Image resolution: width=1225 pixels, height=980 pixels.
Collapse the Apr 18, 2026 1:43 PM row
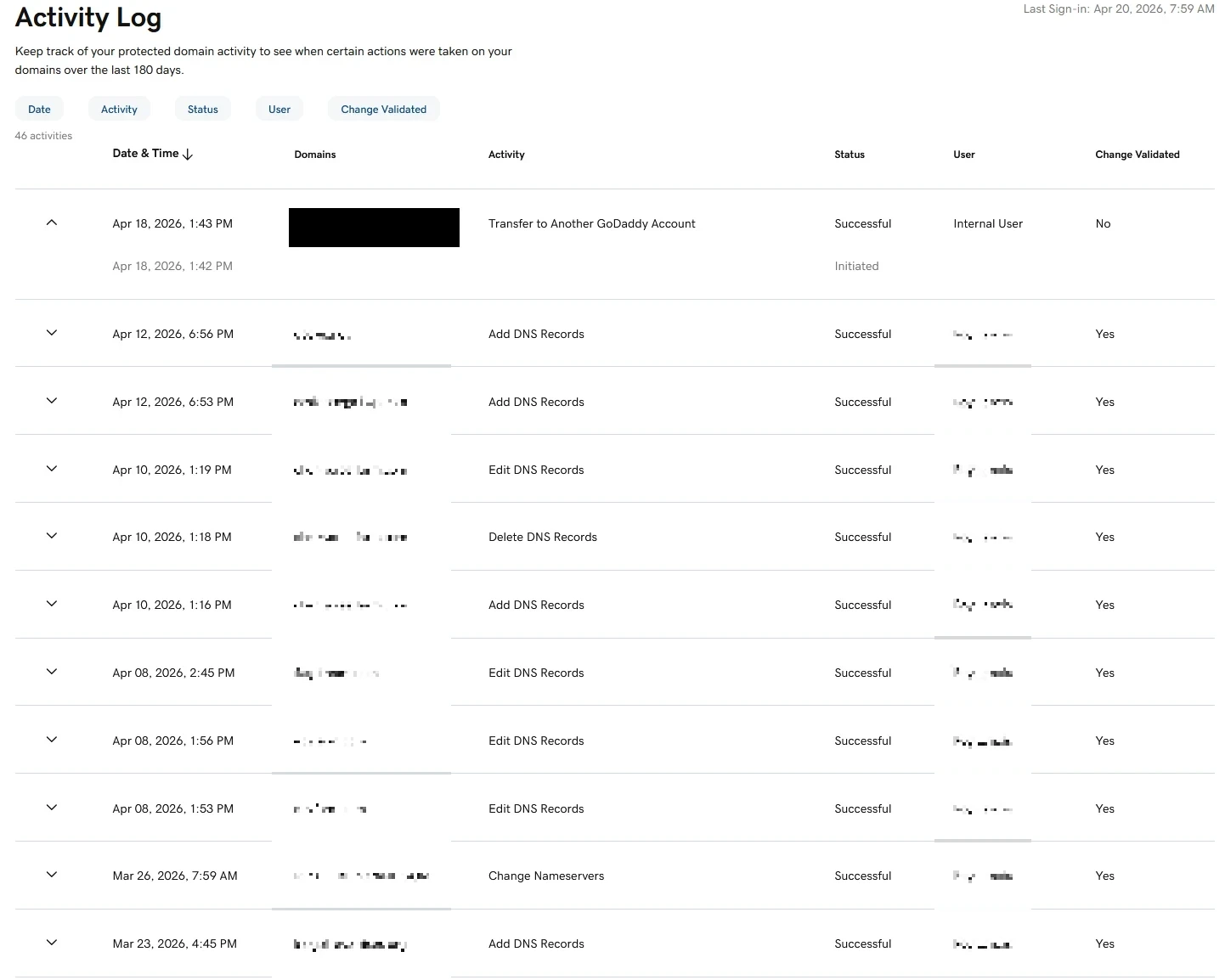pyautogui.click(x=52, y=222)
